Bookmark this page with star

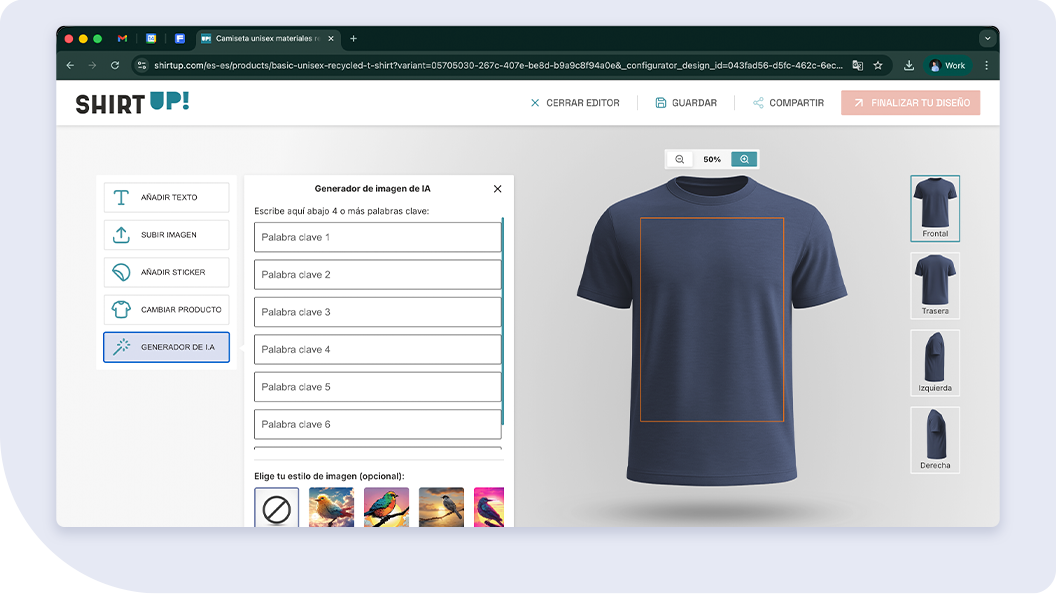pos(878,65)
